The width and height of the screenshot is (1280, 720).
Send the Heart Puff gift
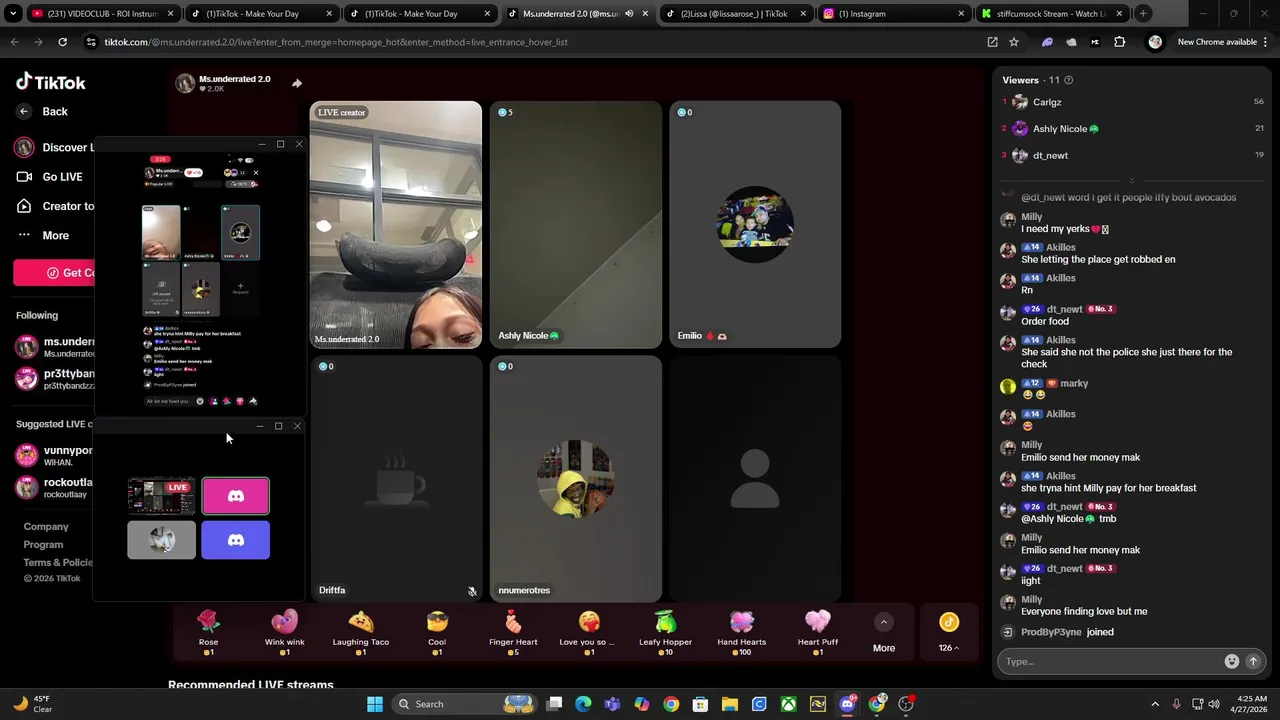point(817,632)
